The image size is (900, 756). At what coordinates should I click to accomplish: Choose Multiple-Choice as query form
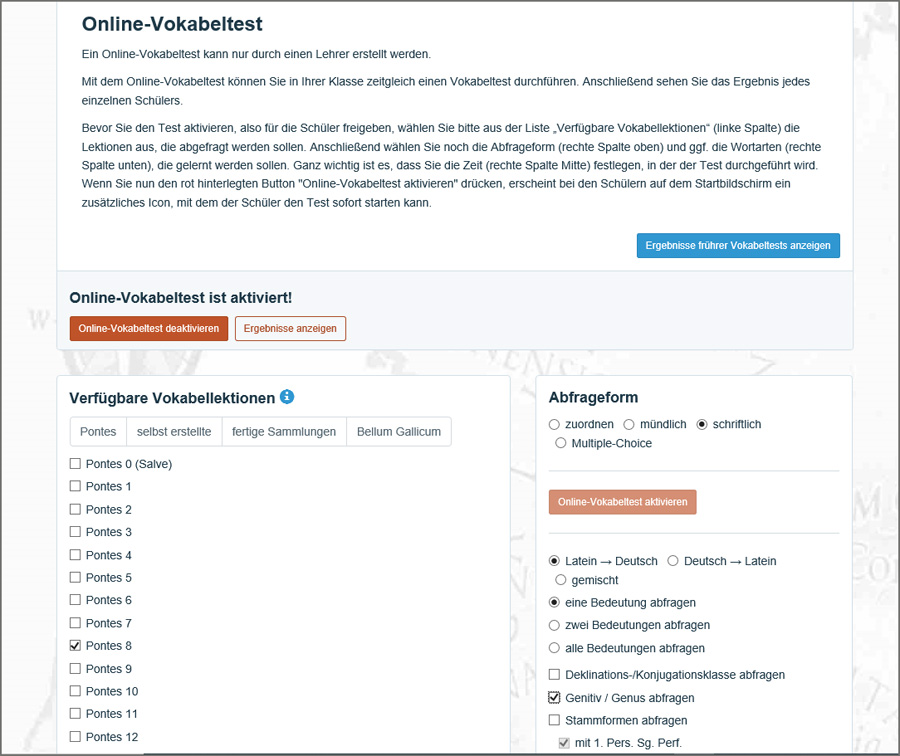click(x=561, y=443)
